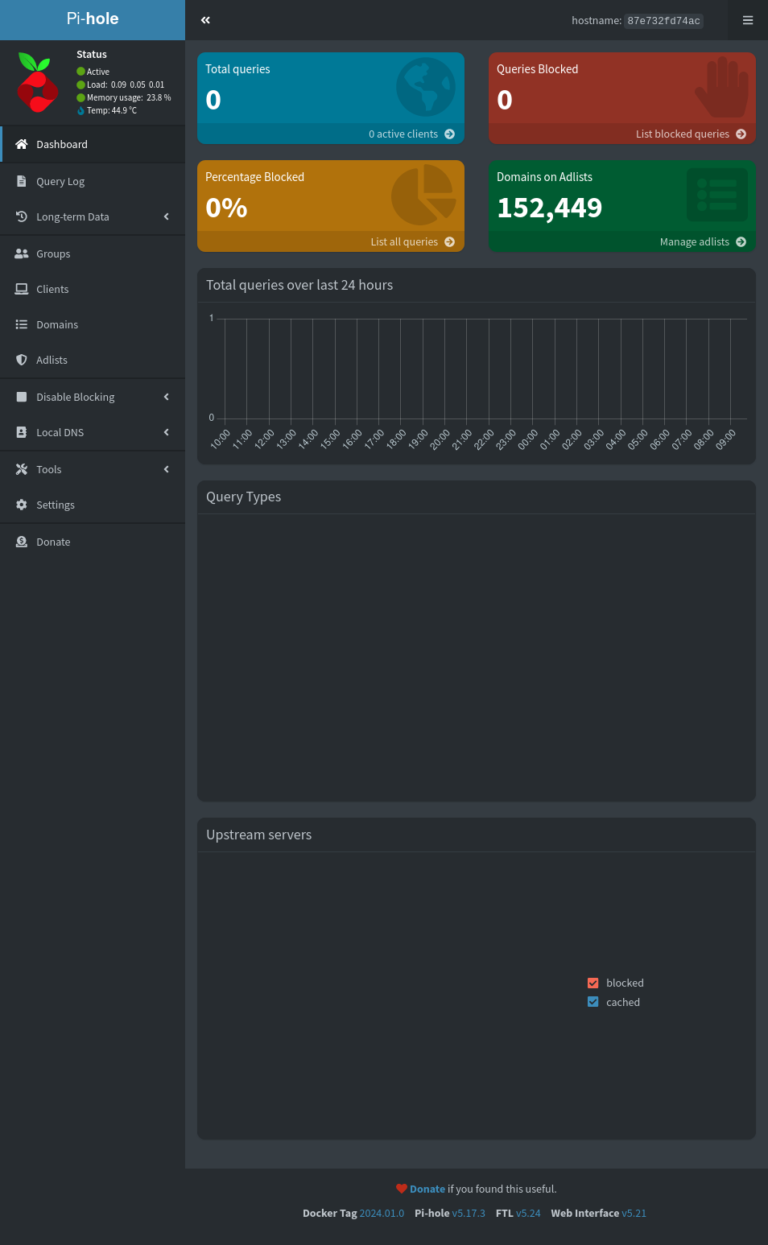The image size is (768, 1245).
Task: Click the Query Log file icon
Action: click(21, 182)
